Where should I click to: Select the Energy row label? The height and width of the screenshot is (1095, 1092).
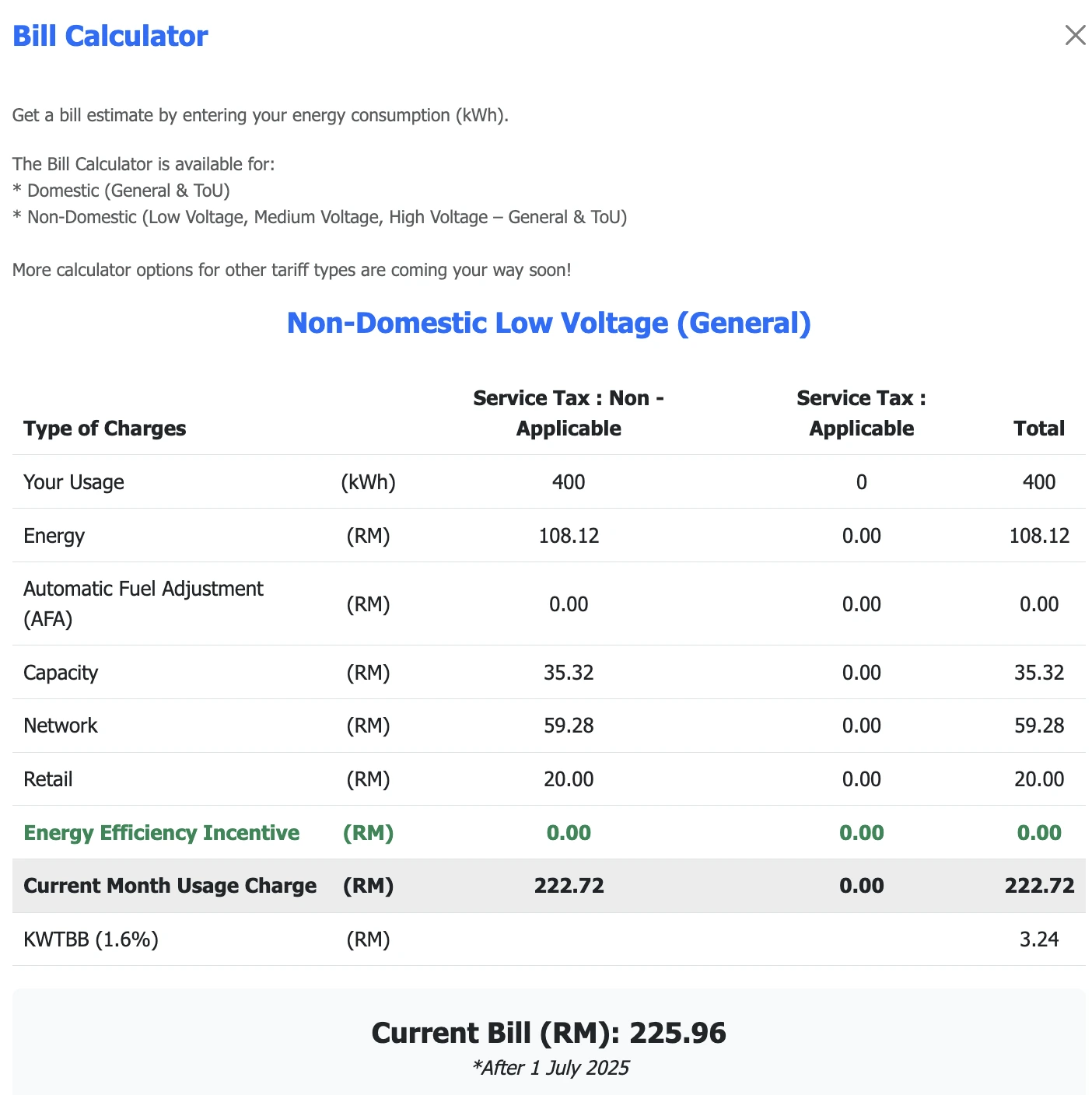(54, 536)
